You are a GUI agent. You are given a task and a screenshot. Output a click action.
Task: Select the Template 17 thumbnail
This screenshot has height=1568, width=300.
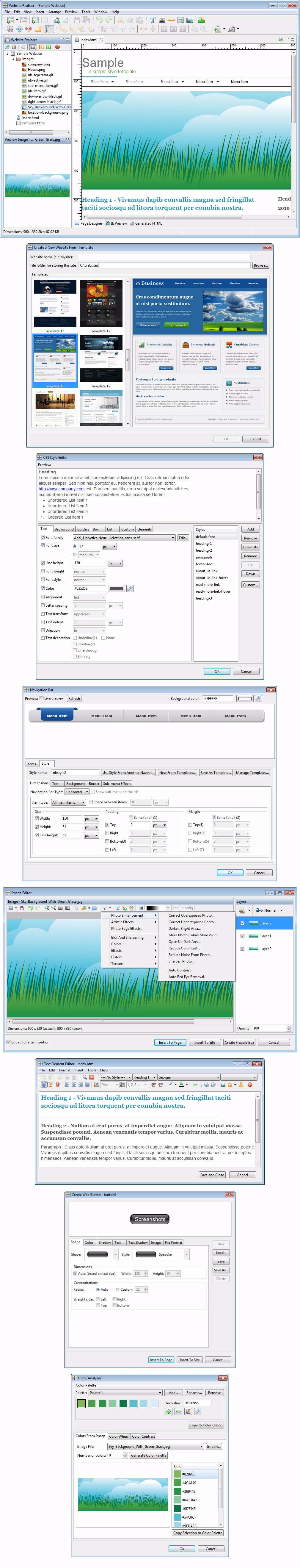(101, 304)
